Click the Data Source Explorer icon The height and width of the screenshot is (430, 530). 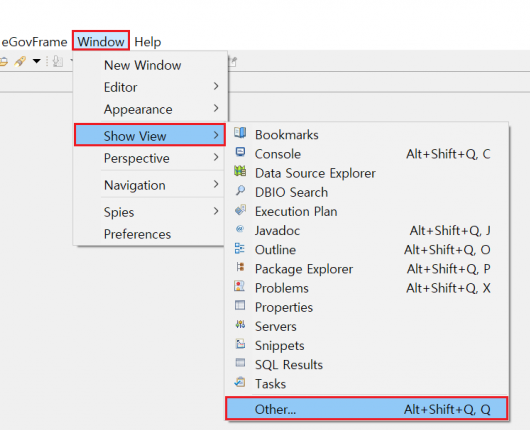click(x=240, y=171)
